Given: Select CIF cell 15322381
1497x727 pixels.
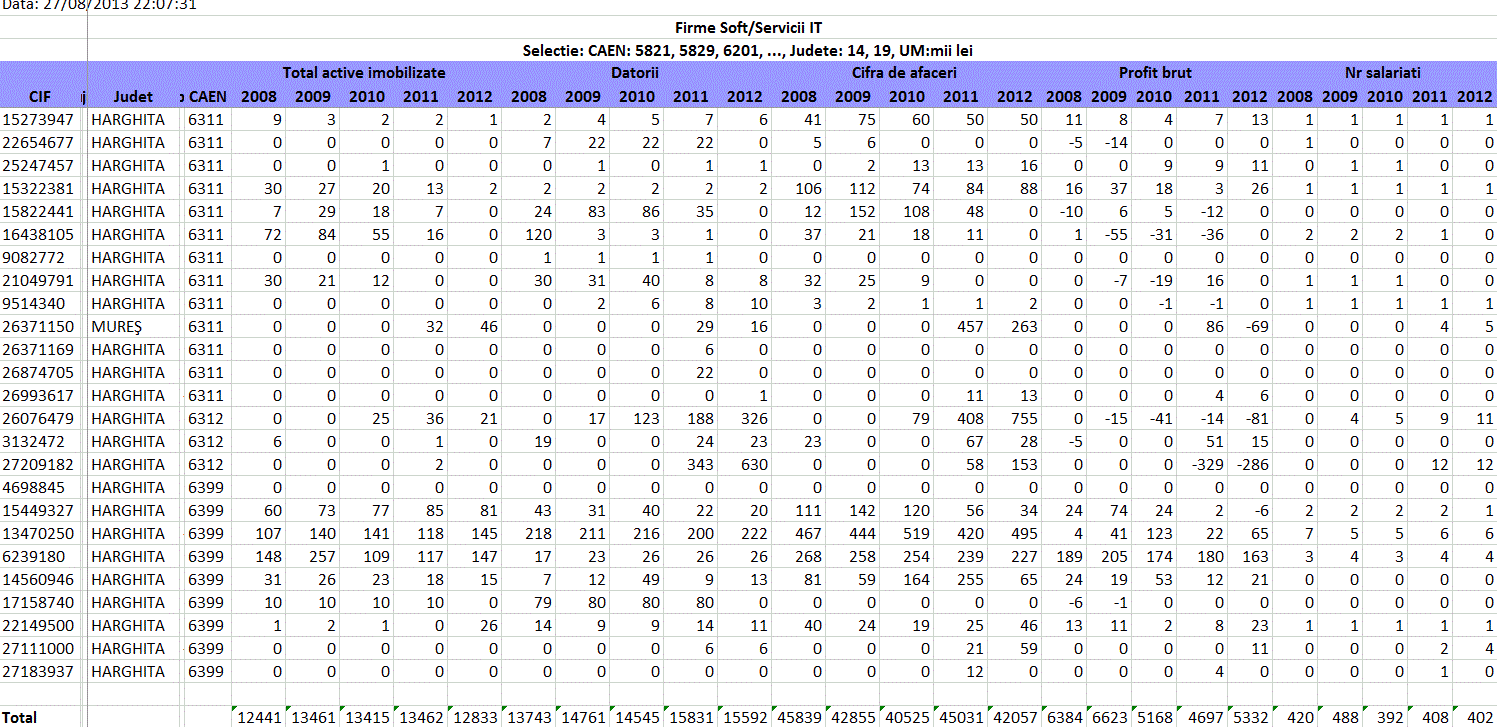Looking at the screenshot, I should click(39, 188).
